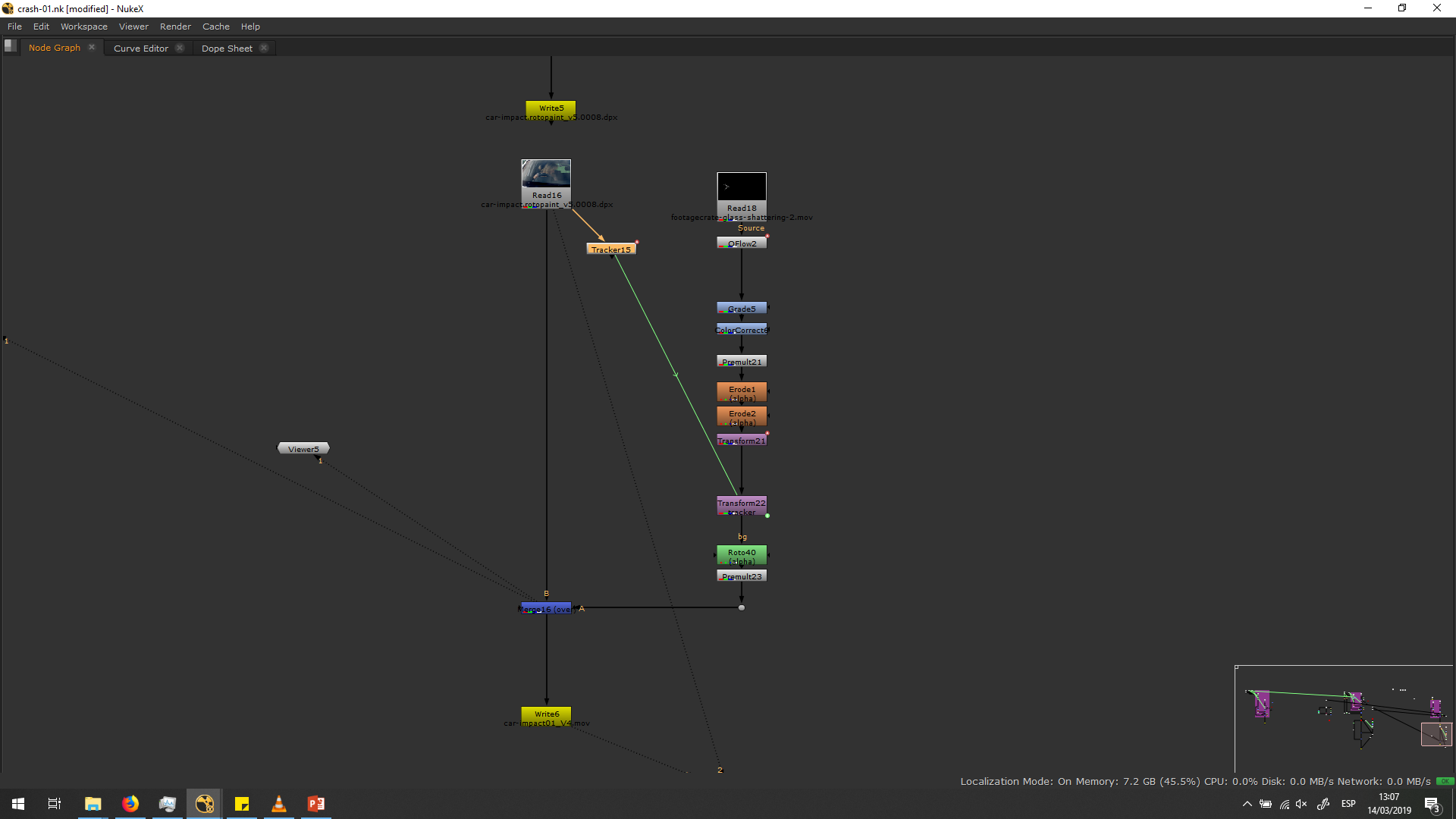Select the Roto40 node
Image resolution: width=1456 pixels, height=819 pixels.
coord(742,556)
